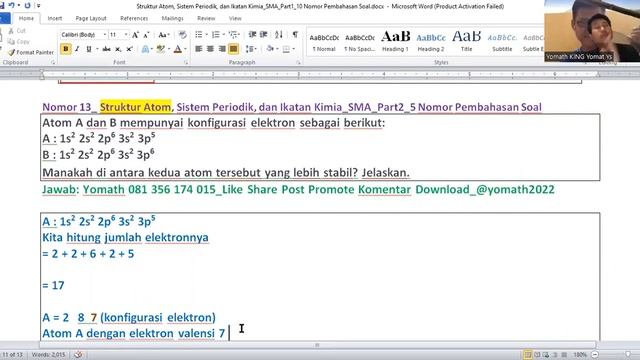Toggle Strikethrough formatting
This screenshot has height=360, width=640.
pos(107,49)
